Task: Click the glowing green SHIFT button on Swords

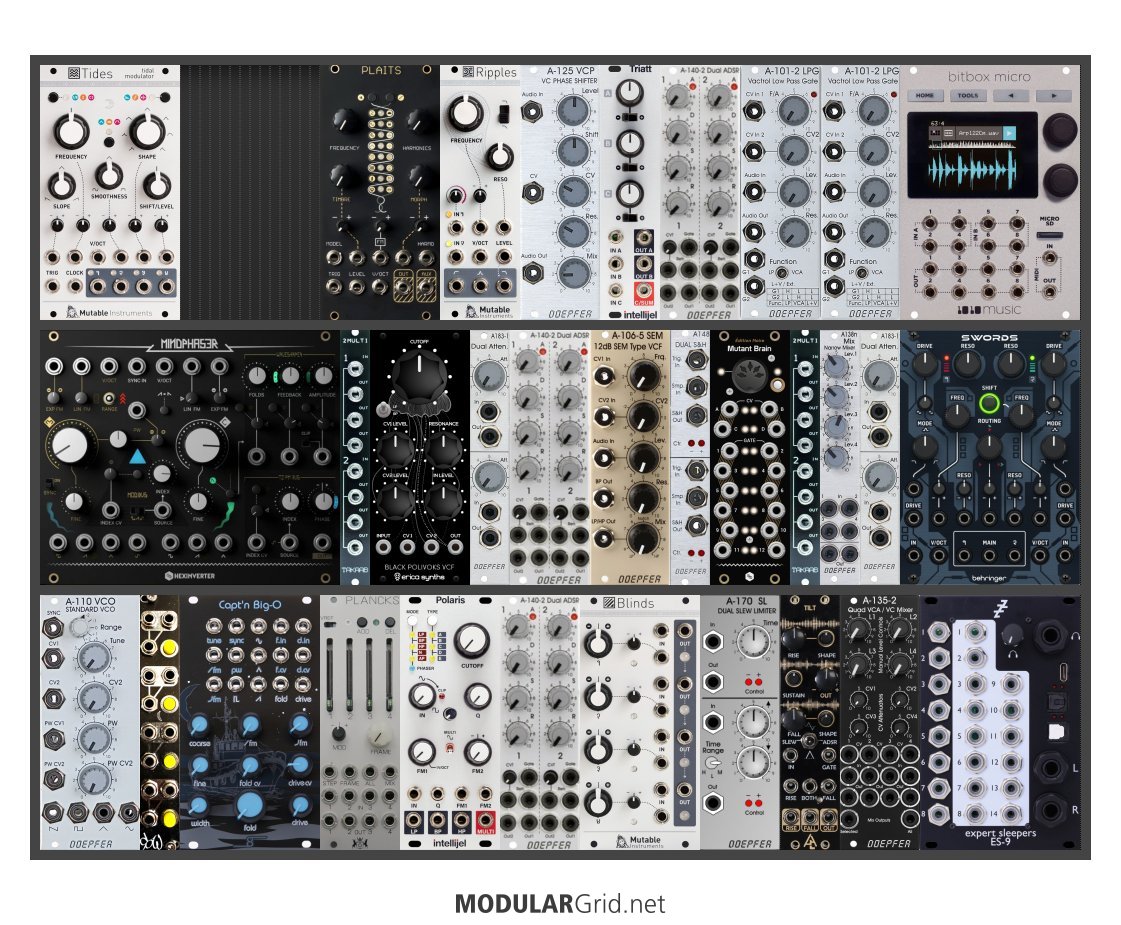Action: click(988, 405)
